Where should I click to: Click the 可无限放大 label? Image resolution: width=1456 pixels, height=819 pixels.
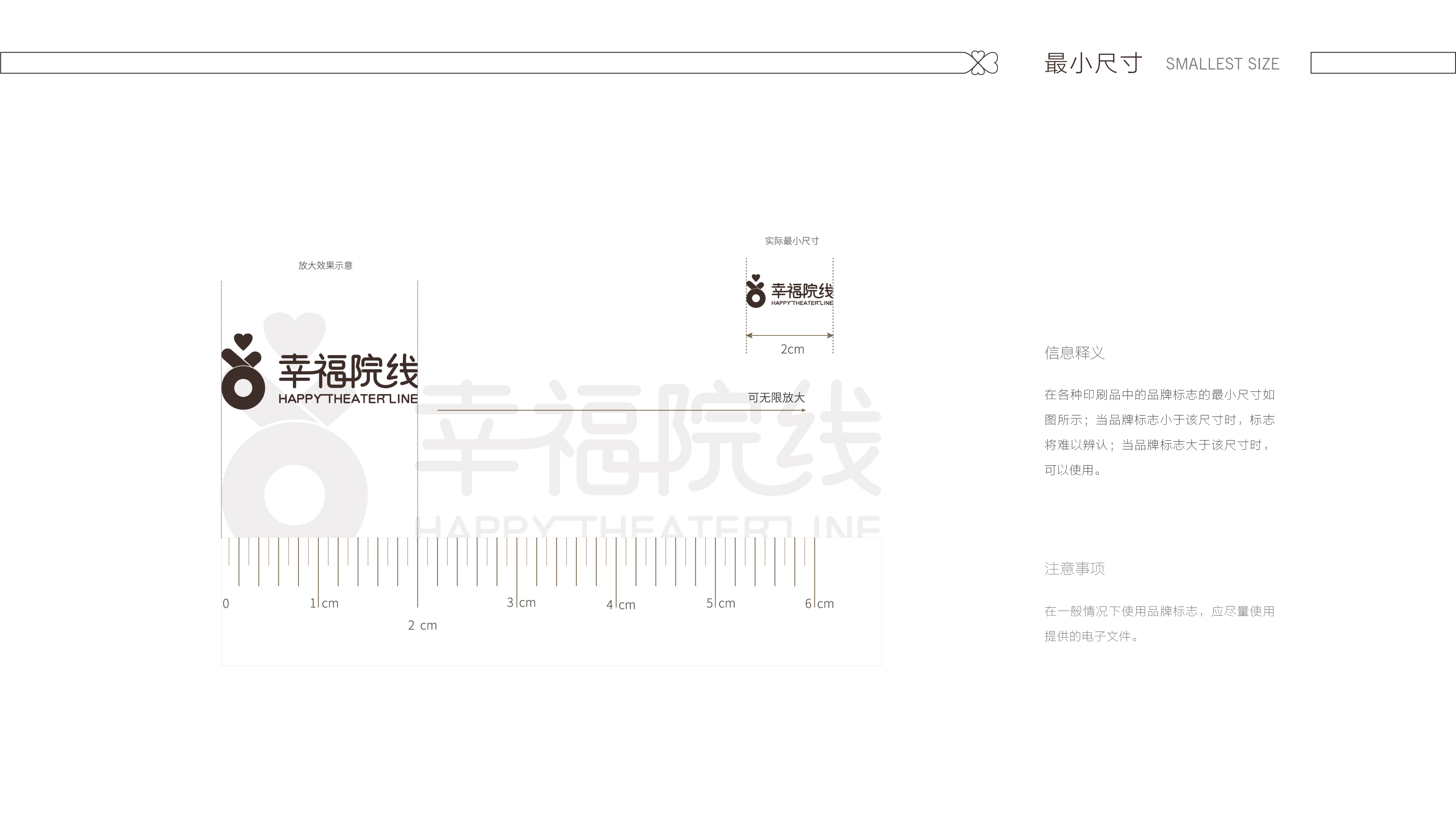tap(776, 398)
